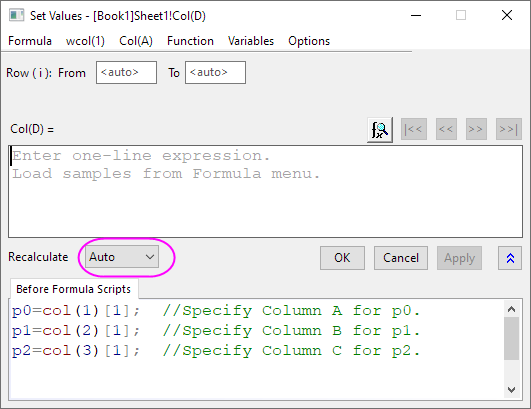Close the Set Values dialog
The width and height of the screenshot is (531, 409).
click(507, 15)
